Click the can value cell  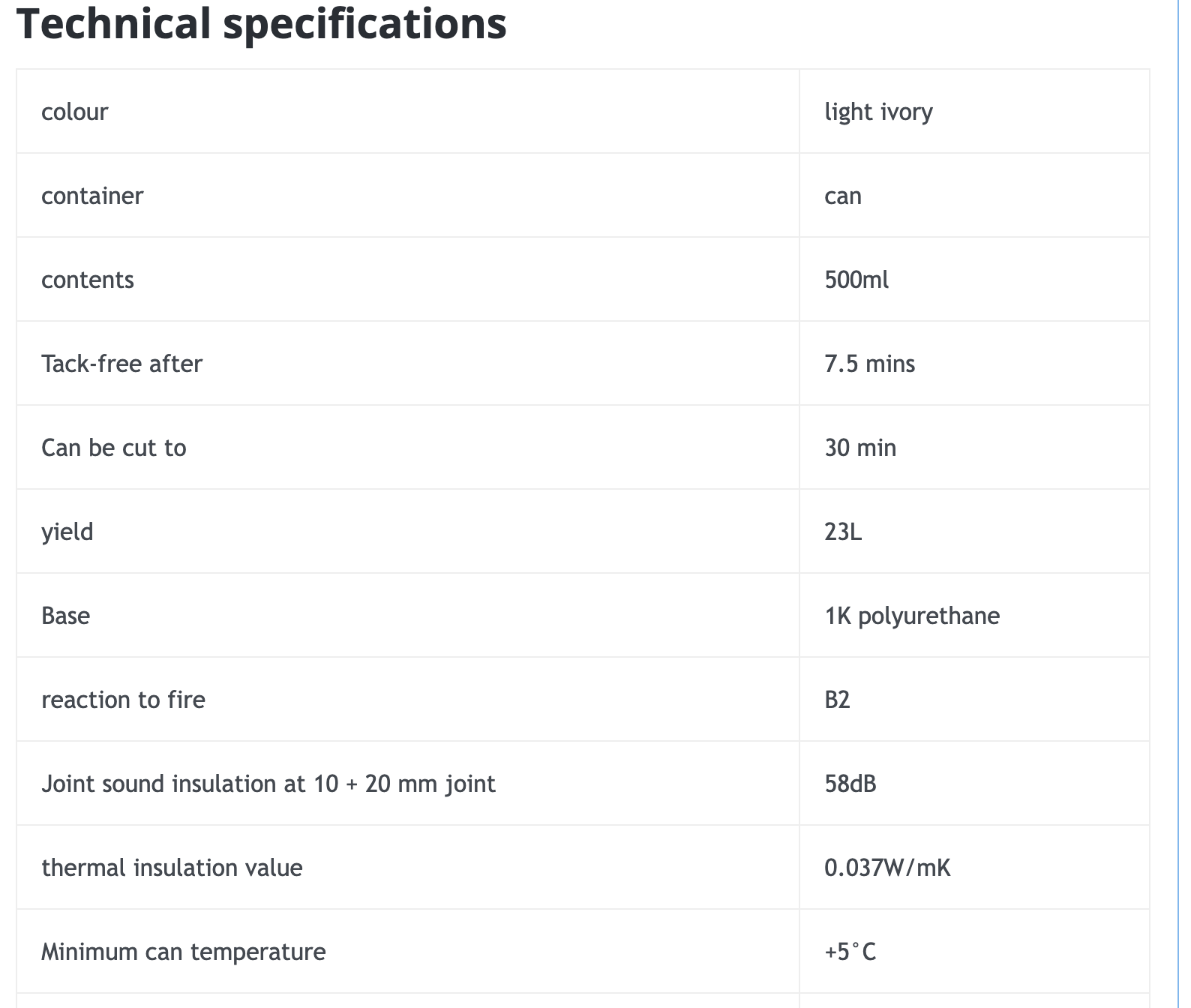pyautogui.click(x=843, y=196)
